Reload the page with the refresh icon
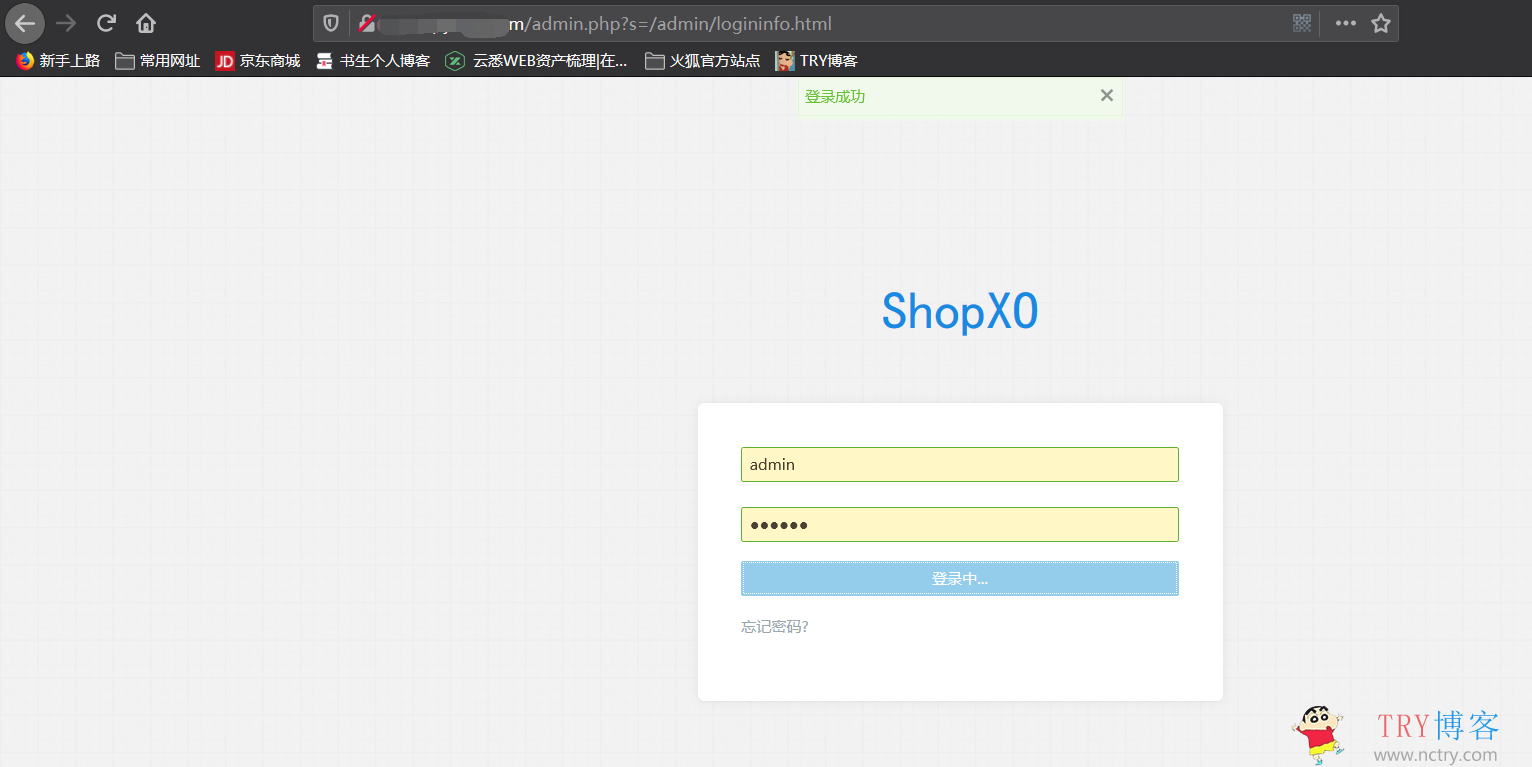This screenshot has width=1532, height=767. click(106, 23)
